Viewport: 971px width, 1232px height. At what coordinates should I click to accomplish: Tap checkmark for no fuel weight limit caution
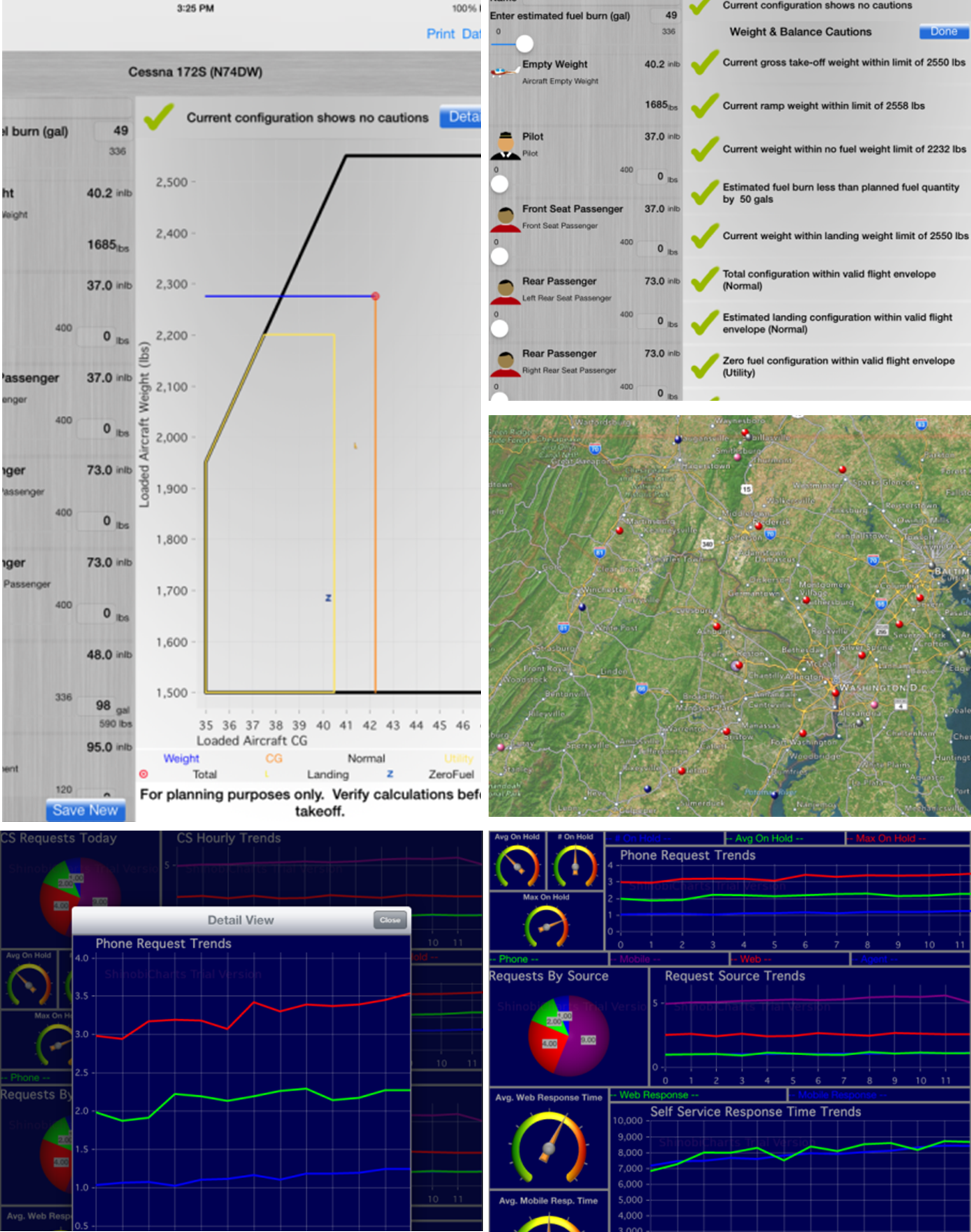tap(704, 148)
